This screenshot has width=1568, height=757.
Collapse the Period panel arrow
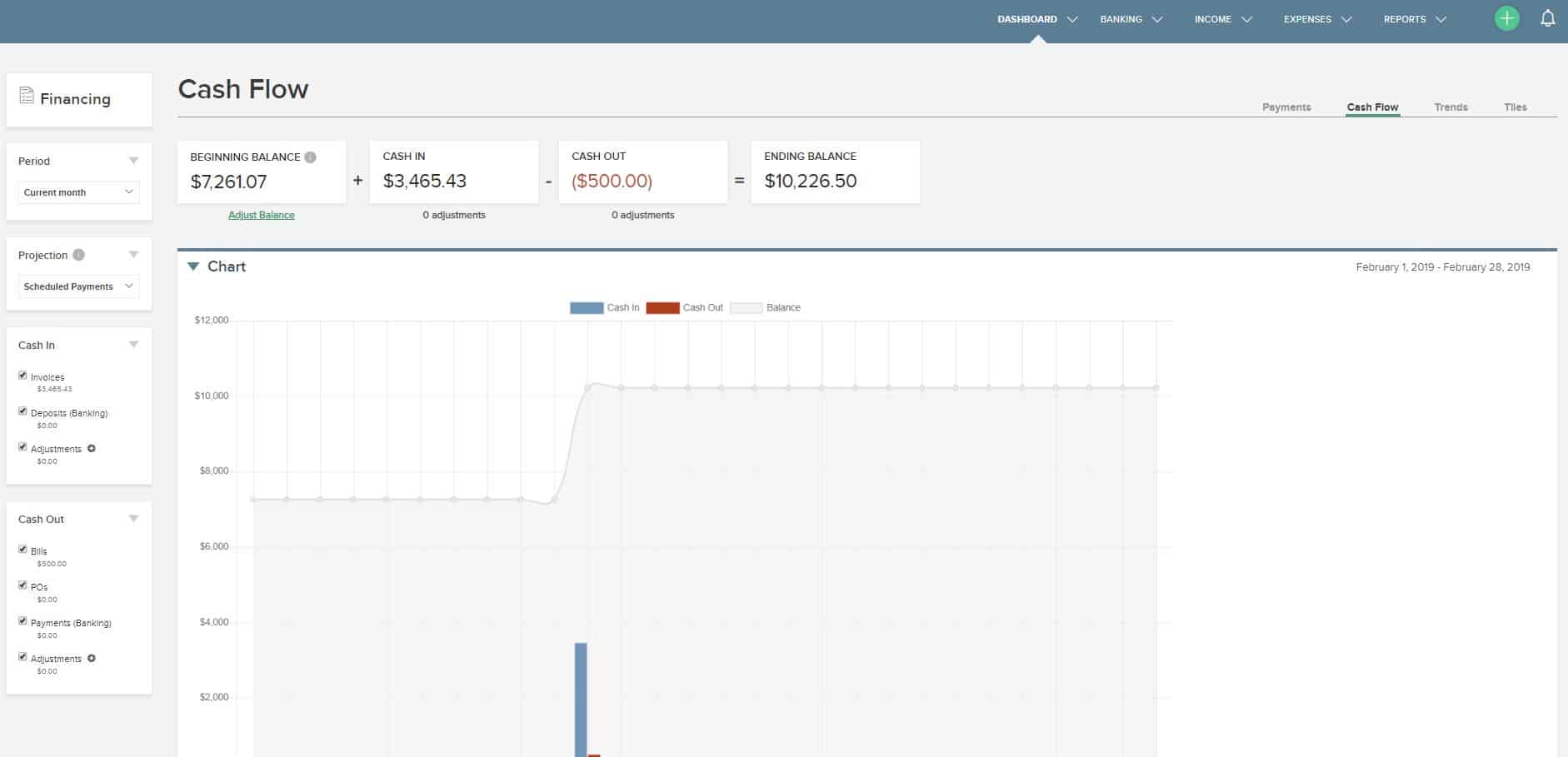point(133,161)
